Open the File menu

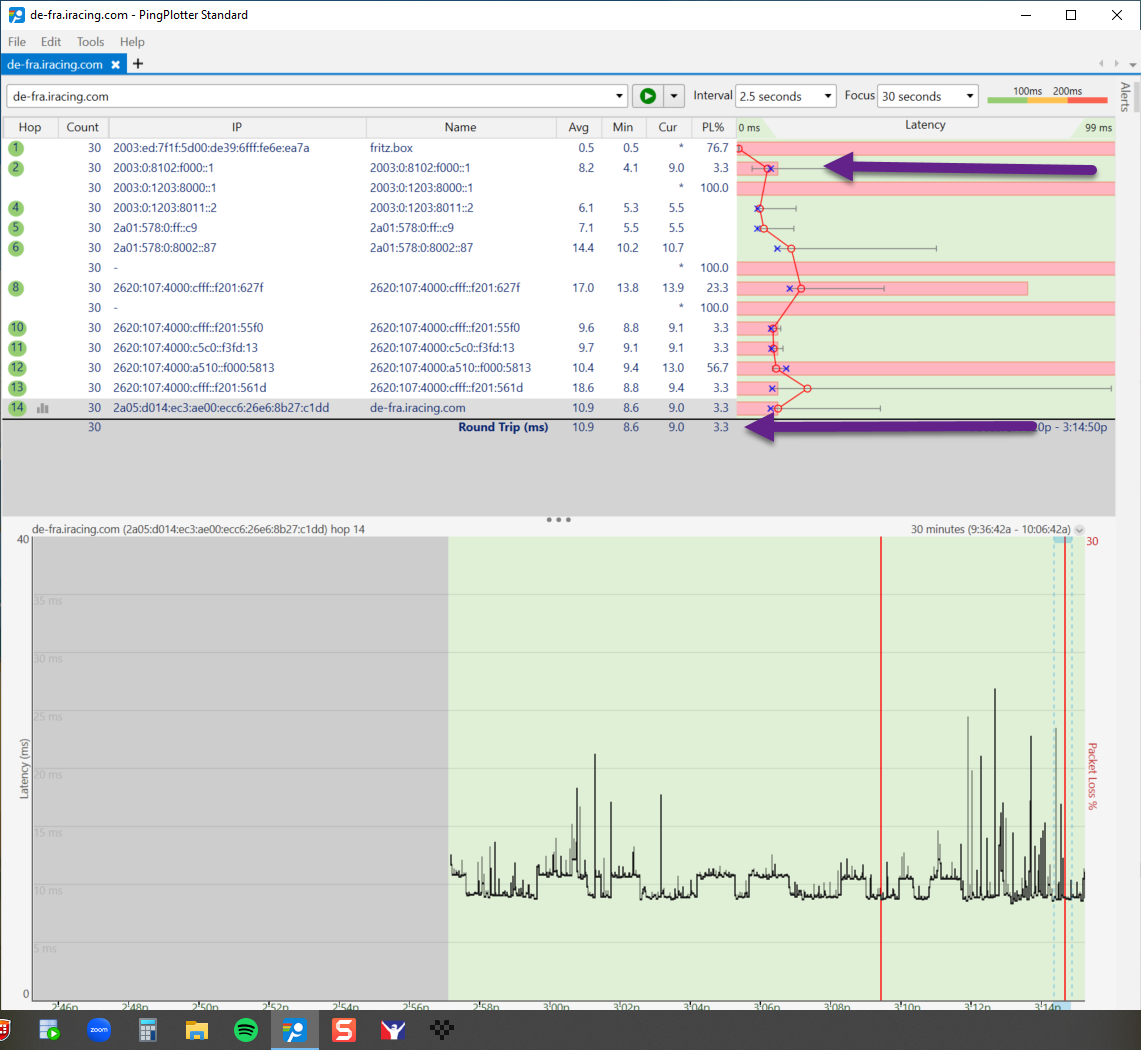(x=17, y=41)
